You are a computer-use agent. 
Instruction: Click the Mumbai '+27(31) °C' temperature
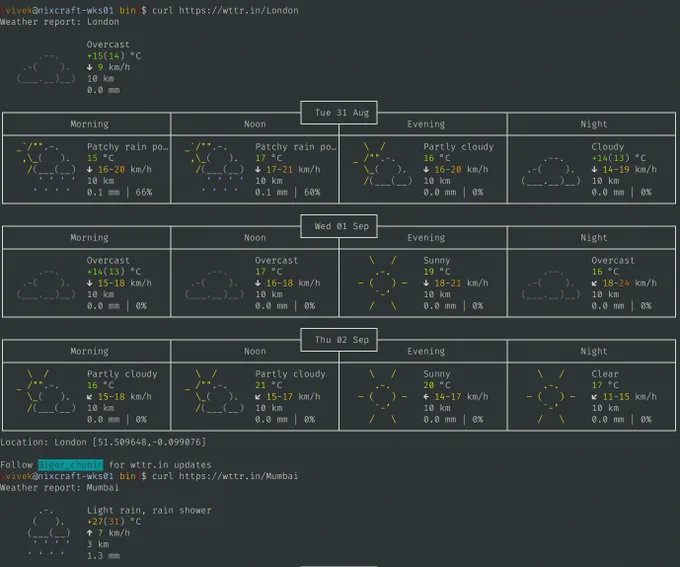114,521
